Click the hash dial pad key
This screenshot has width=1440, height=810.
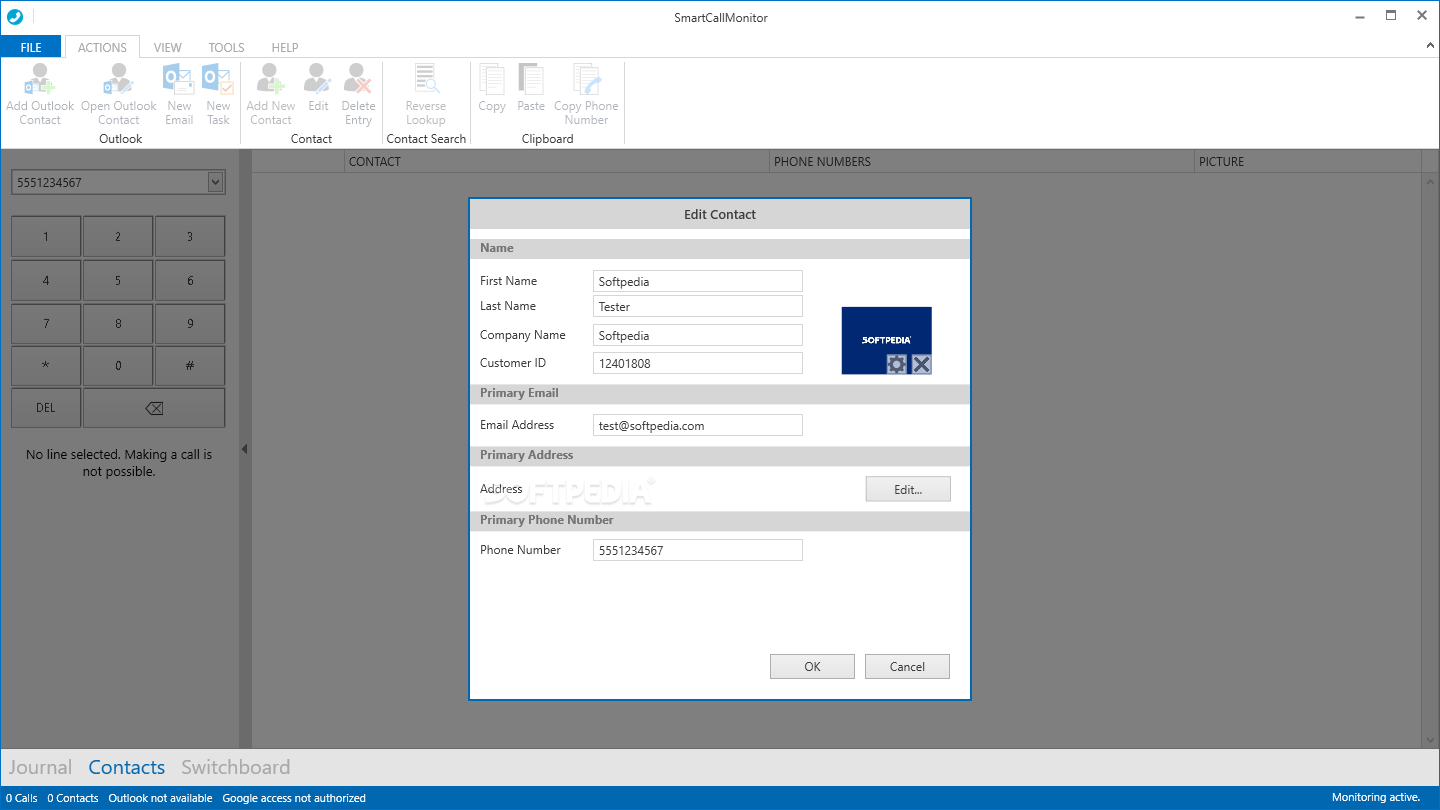coord(190,366)
